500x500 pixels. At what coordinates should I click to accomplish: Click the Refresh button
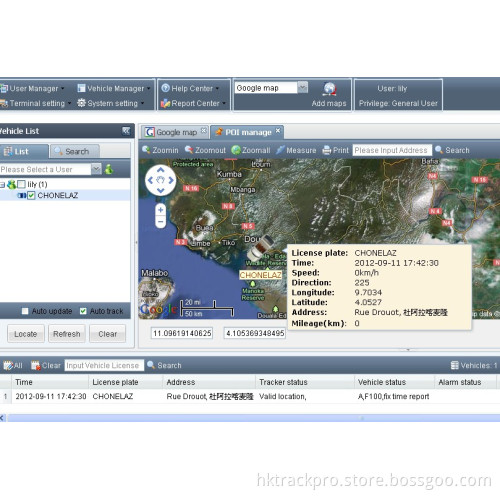[x=67, y=334]
